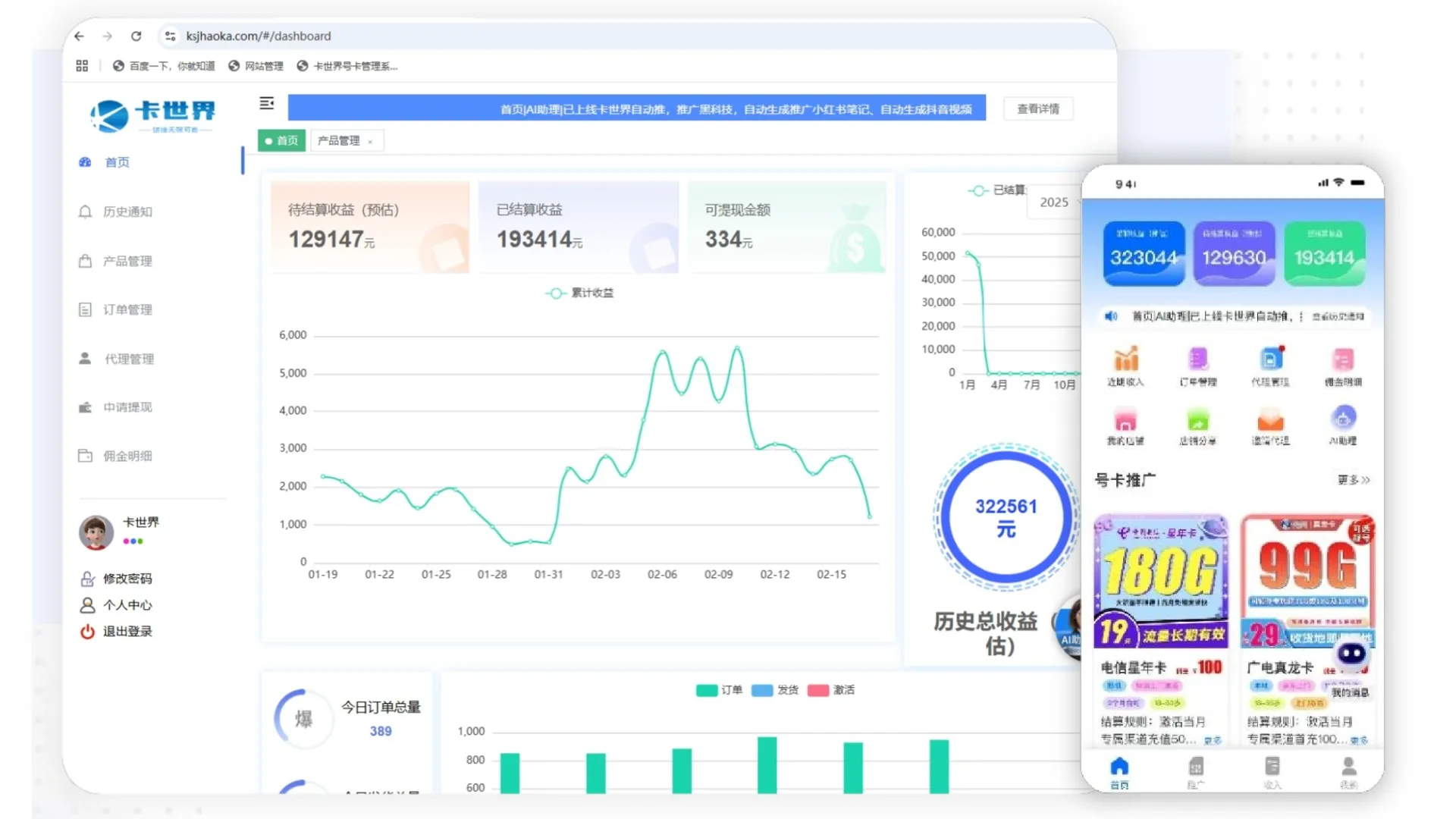Open the 2025 year dropdown
Viewport: 1456px width, 819px height.
click(x=1055, y=202)
